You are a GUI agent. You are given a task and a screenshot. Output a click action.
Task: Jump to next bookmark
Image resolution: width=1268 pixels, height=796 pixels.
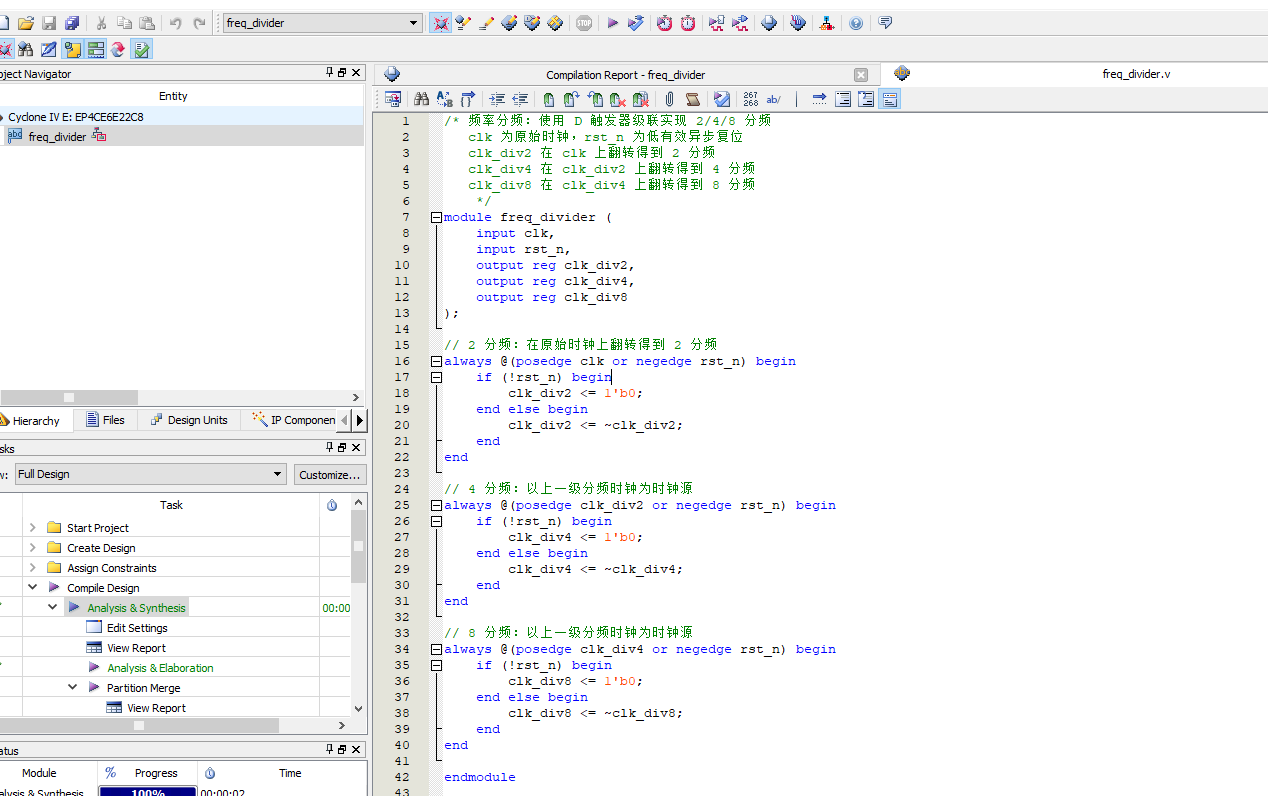click(572, 99)
